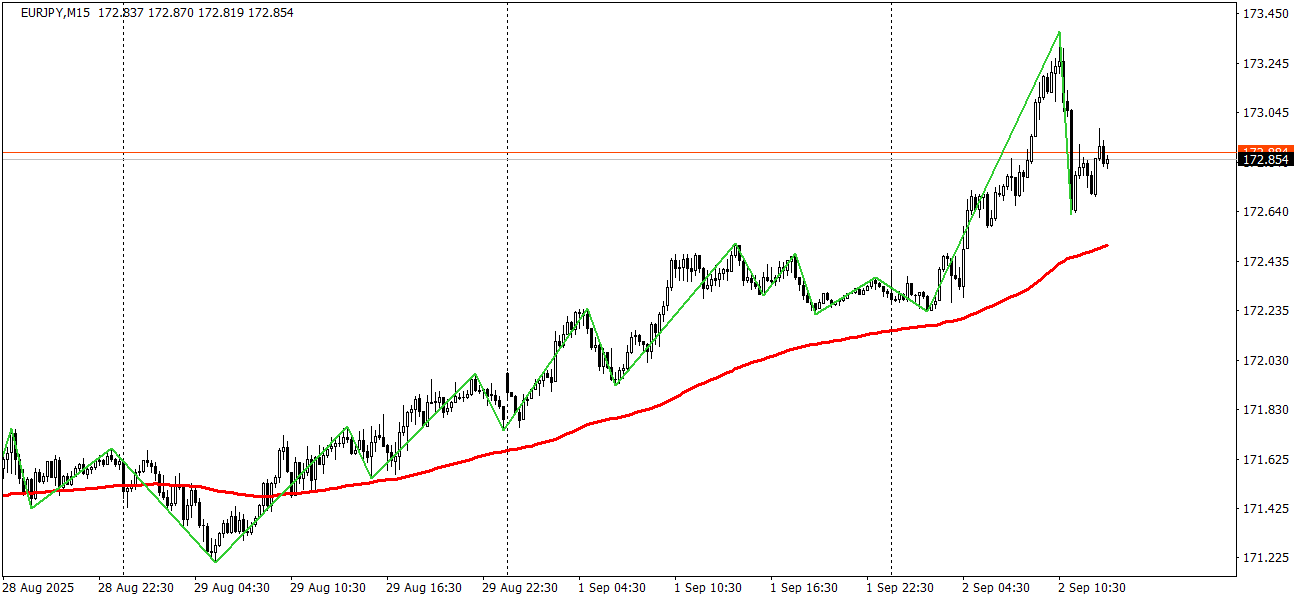
Task: Click the 172.030 price axis label
Action: 1265,360
